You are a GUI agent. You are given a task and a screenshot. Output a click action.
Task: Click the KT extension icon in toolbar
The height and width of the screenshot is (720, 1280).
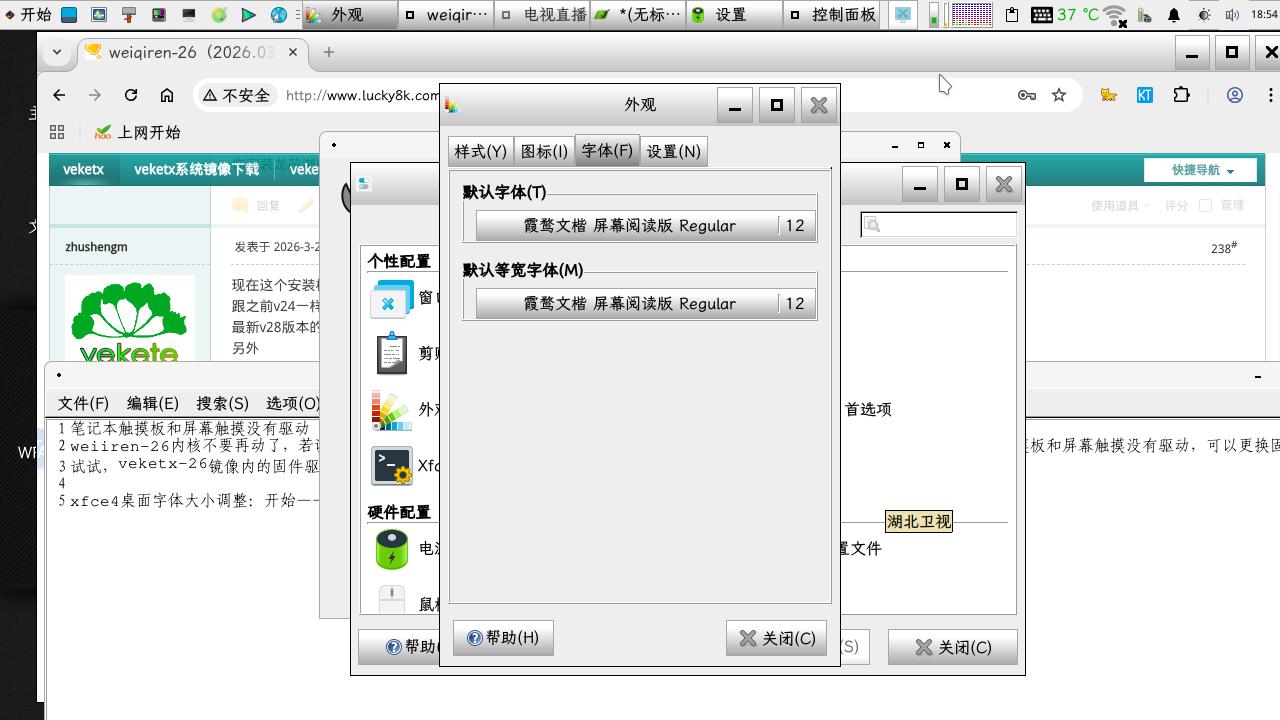(1143, 93)
